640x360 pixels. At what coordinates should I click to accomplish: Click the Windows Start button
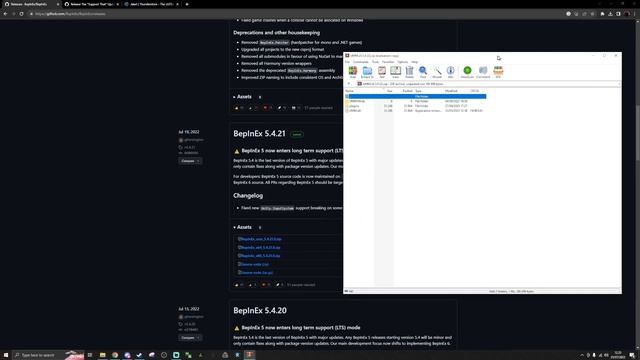point(6,355)
